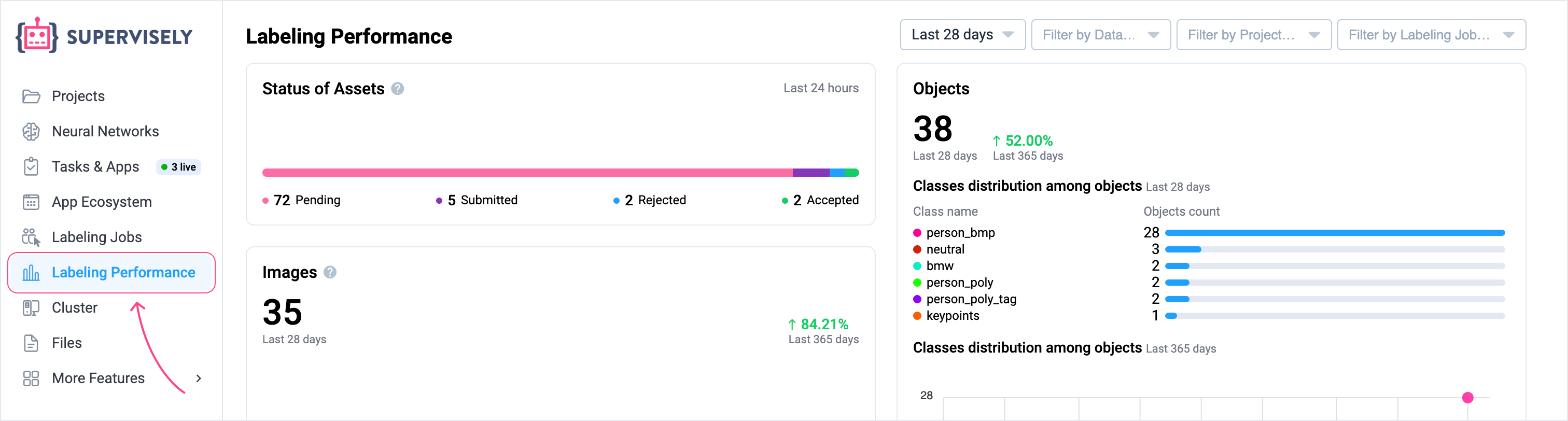Click the Tasks & Apps clipboard icon
The width and height of the screenshot is (1568, 421).
click(x=31, y=167)
